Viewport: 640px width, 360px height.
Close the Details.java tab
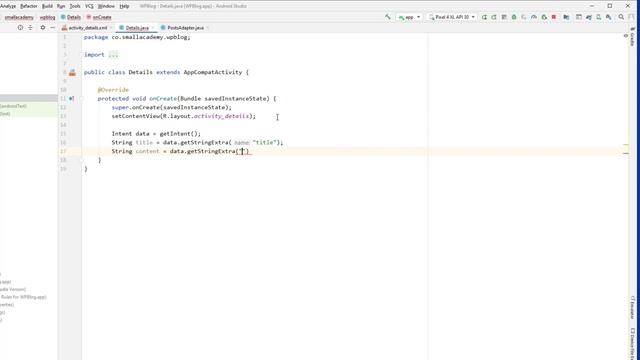[x=153, y=28]
